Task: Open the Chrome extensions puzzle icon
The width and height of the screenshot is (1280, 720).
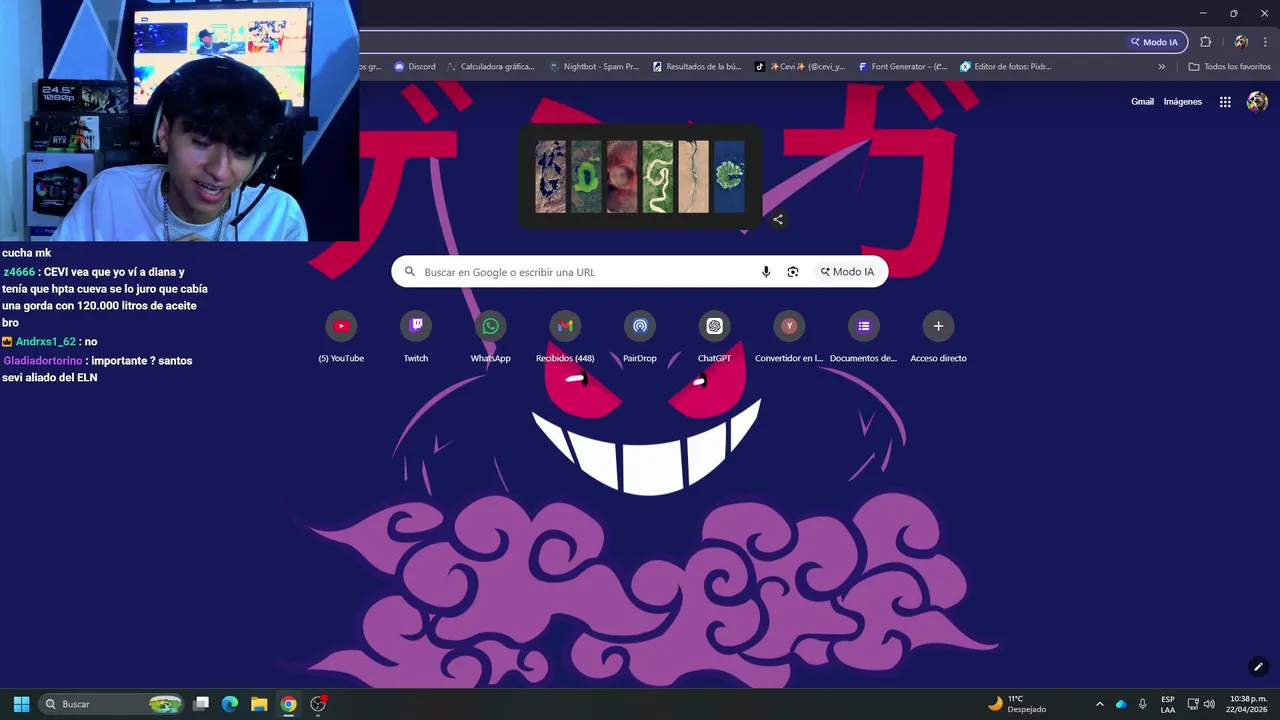Action: (x=1205, y=42)
